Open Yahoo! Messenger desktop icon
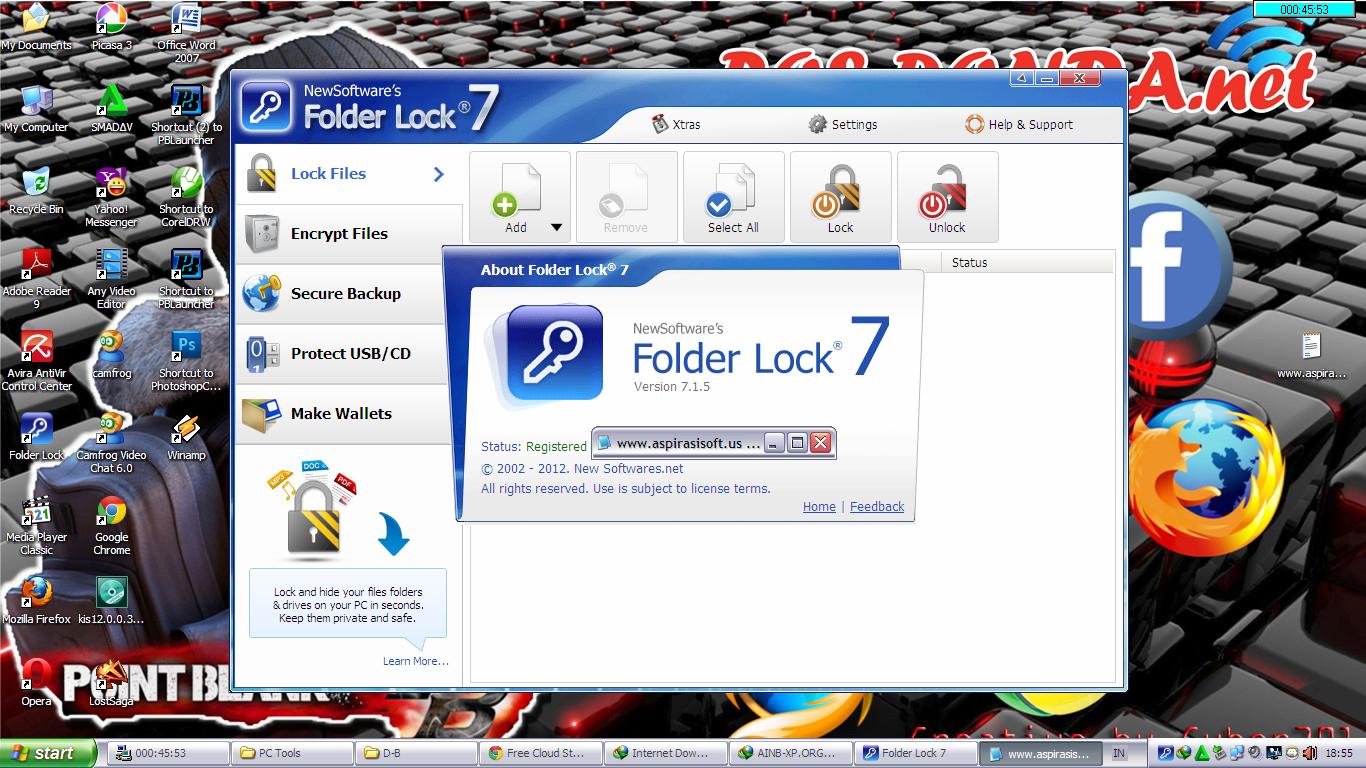The height and width of the screenshot is (768, 1366). pos(111,197)
